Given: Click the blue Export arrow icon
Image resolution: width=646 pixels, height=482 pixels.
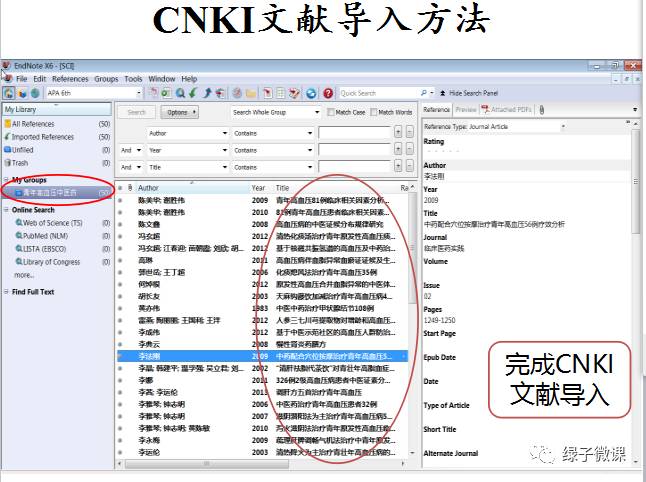Looking at the screenshot, I should (207, 93).
